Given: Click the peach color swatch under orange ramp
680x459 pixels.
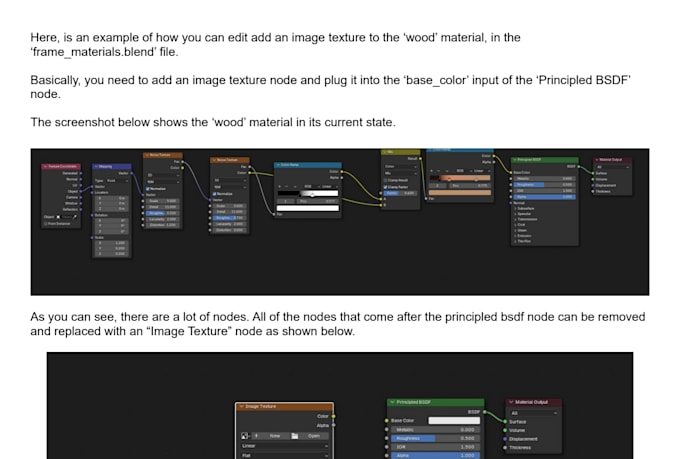Looking at the screenshot, I should (x=460, y=192).
